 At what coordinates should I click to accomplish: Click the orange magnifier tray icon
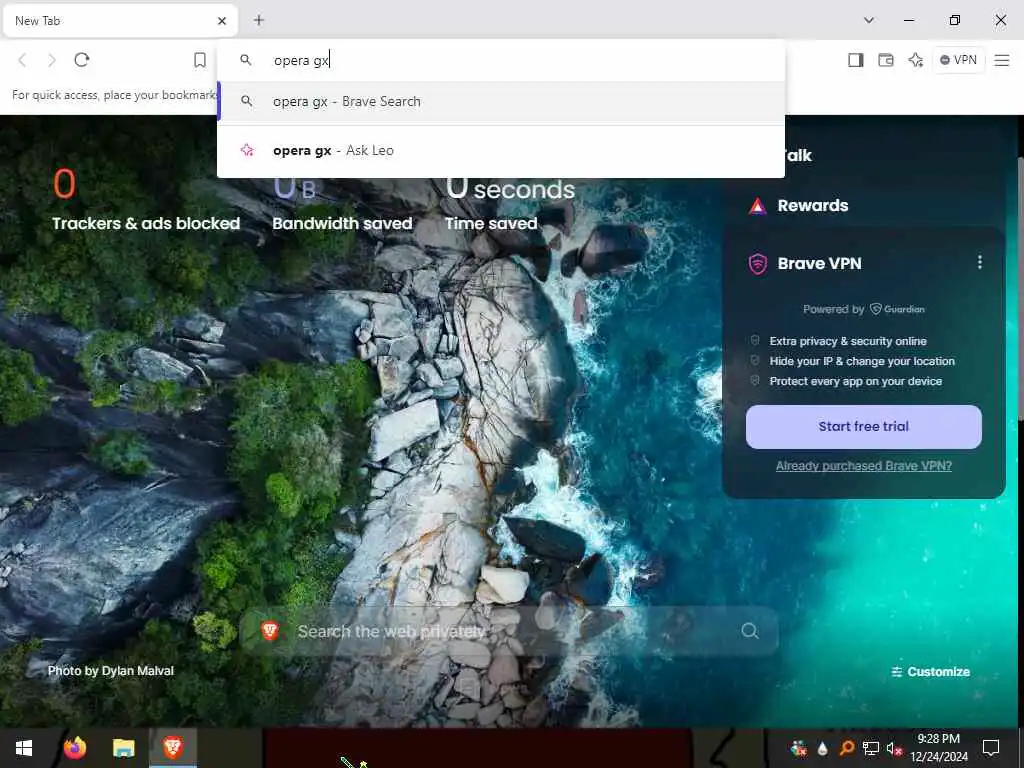point(847,748)
